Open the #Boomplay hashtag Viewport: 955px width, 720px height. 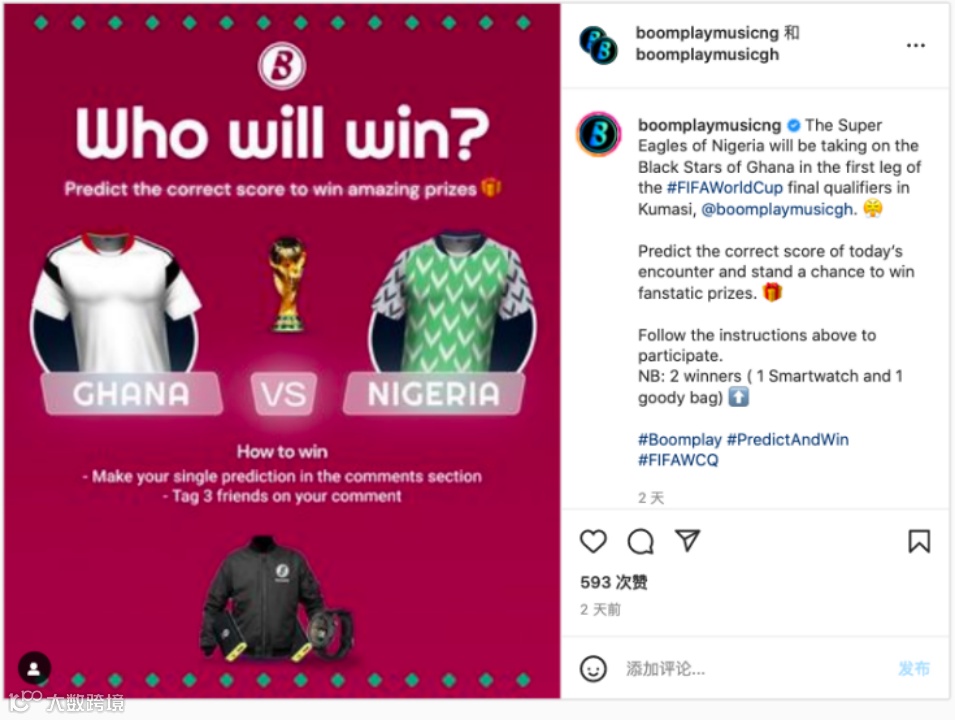click(680, 439)
